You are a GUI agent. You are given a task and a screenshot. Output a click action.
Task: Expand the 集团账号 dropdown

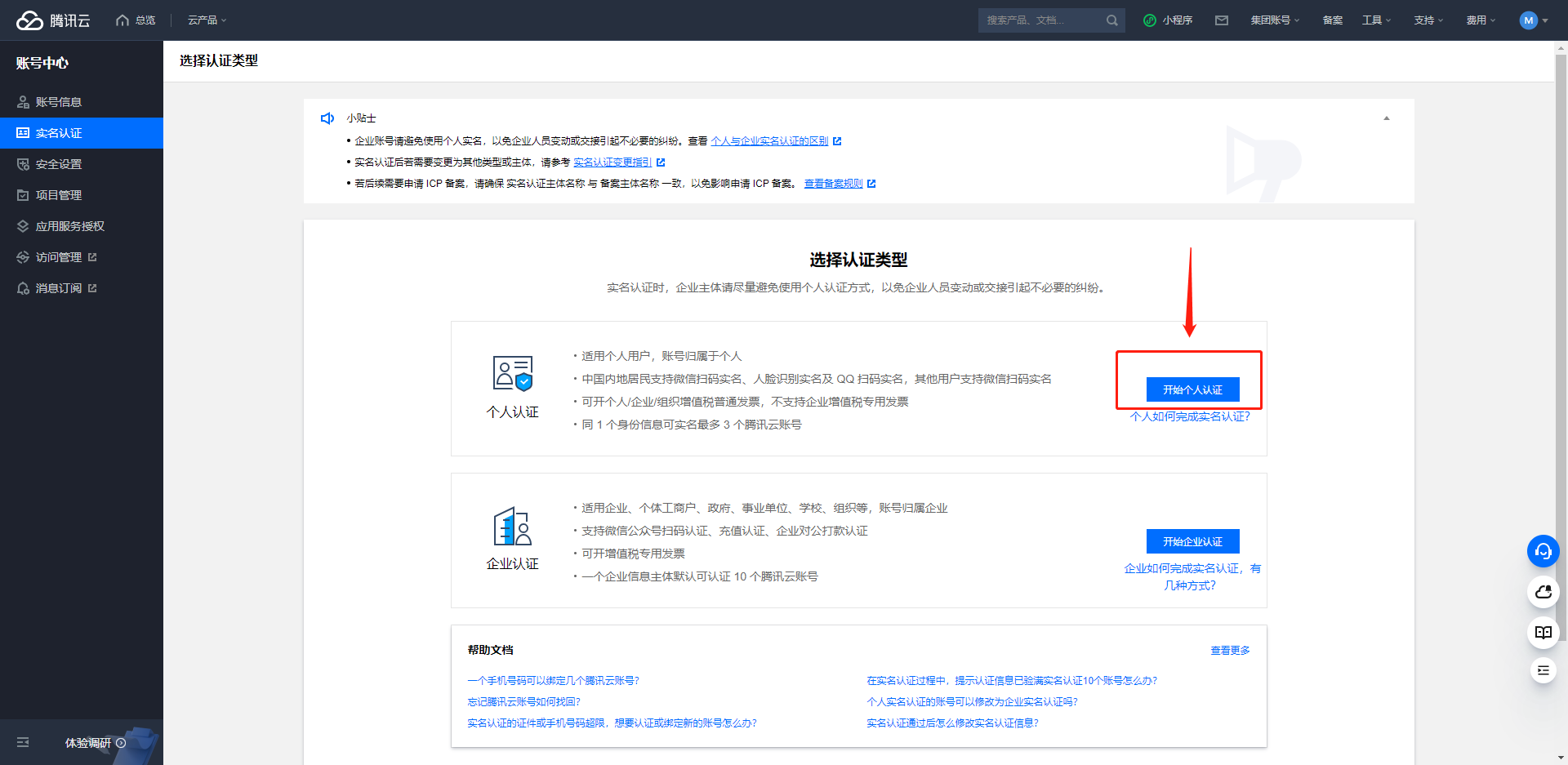tap(1275, 20)
